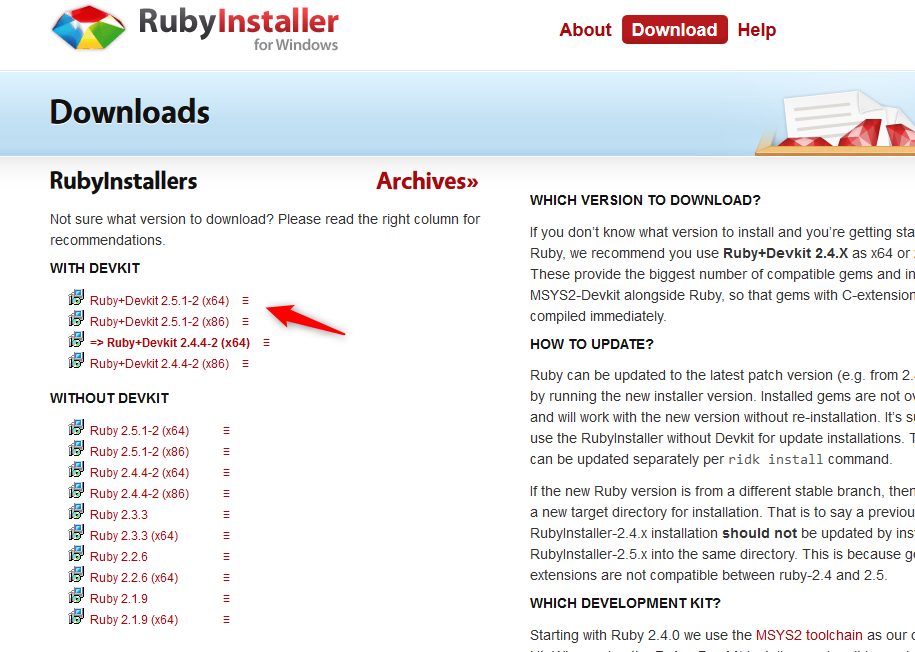This screenshot has height=652, width=915.
Task: Click installer icon beside Ruby 2.3.3 (x64)
Action: click(76, 534)
